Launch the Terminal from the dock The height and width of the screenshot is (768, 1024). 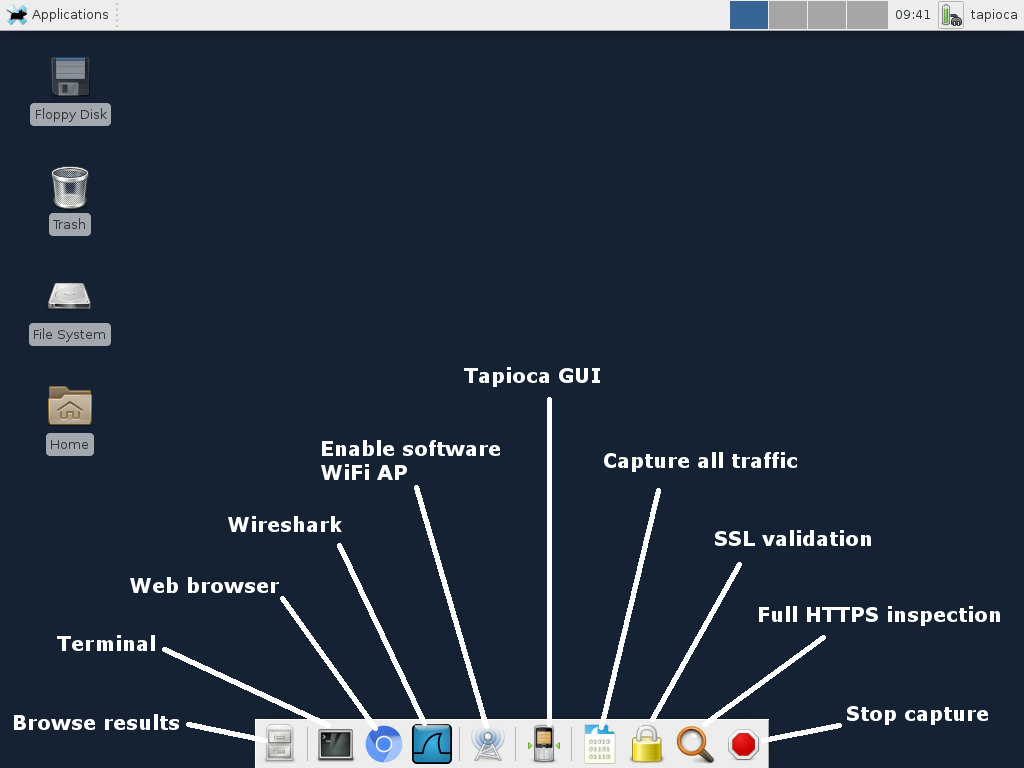[335, 744]
